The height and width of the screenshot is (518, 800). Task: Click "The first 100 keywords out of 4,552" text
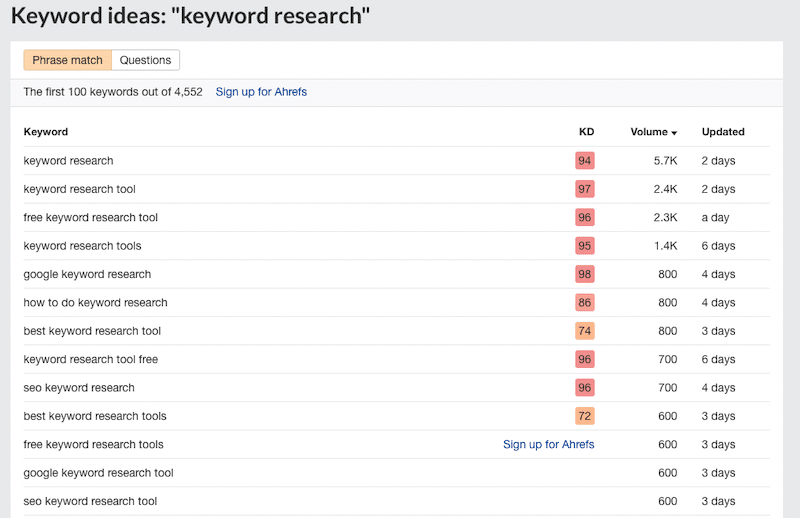pos(113,92)
